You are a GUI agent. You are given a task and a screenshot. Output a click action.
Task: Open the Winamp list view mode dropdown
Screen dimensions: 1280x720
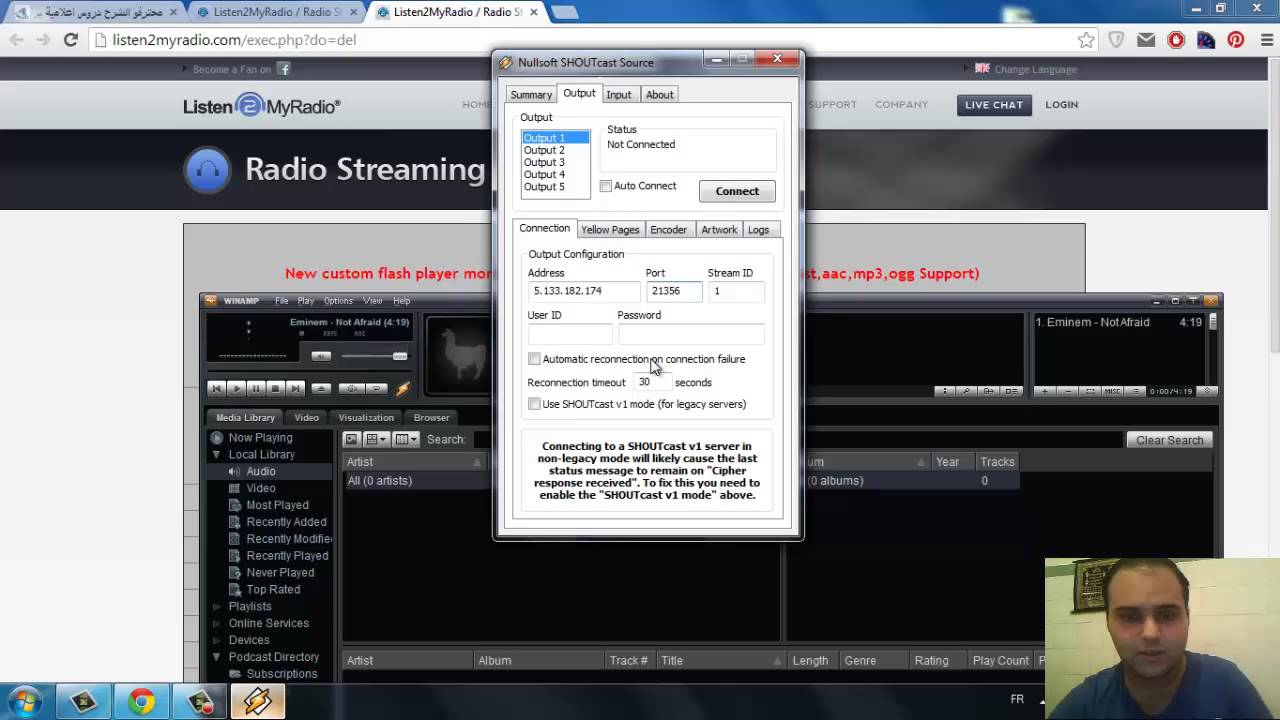pyautogui.click(x=378, y=439)
